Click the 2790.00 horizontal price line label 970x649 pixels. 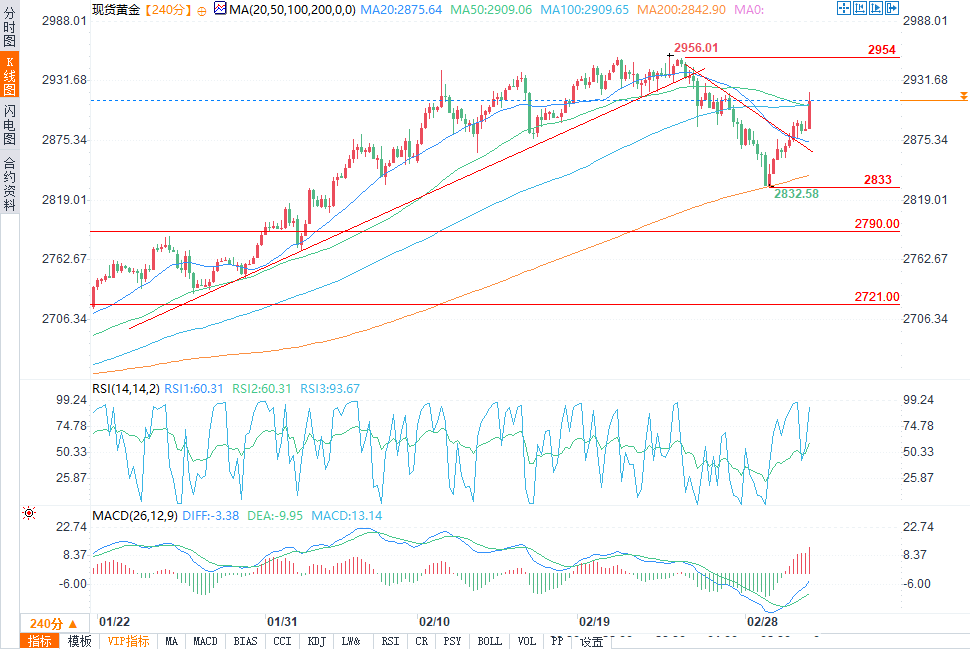(877, 224)
